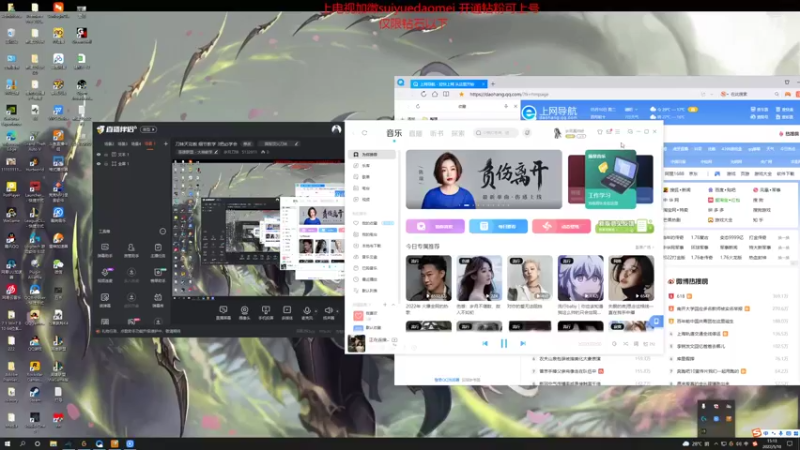Click the browser home button
The height and width of the screenshot is (450, 800).
click(435, 94)
